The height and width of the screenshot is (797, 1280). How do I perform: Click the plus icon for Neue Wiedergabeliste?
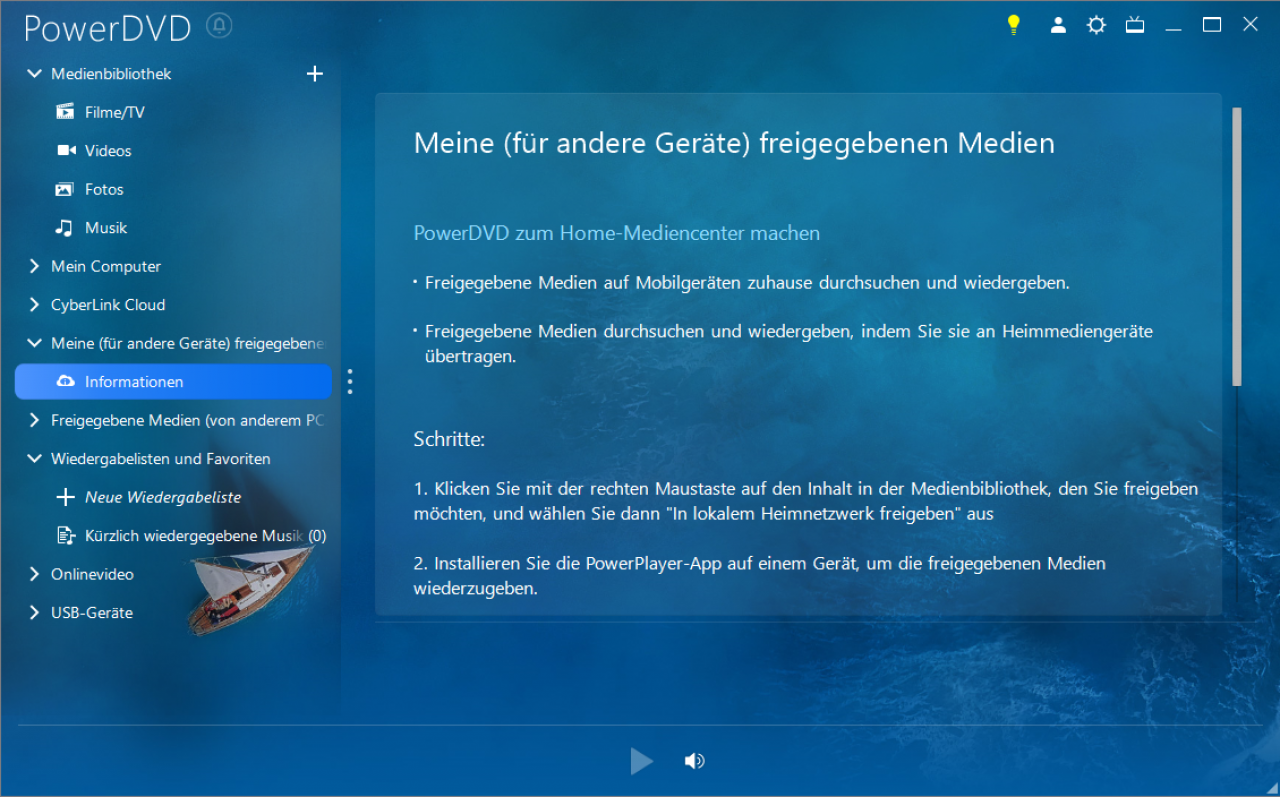(x=65, y=497)
